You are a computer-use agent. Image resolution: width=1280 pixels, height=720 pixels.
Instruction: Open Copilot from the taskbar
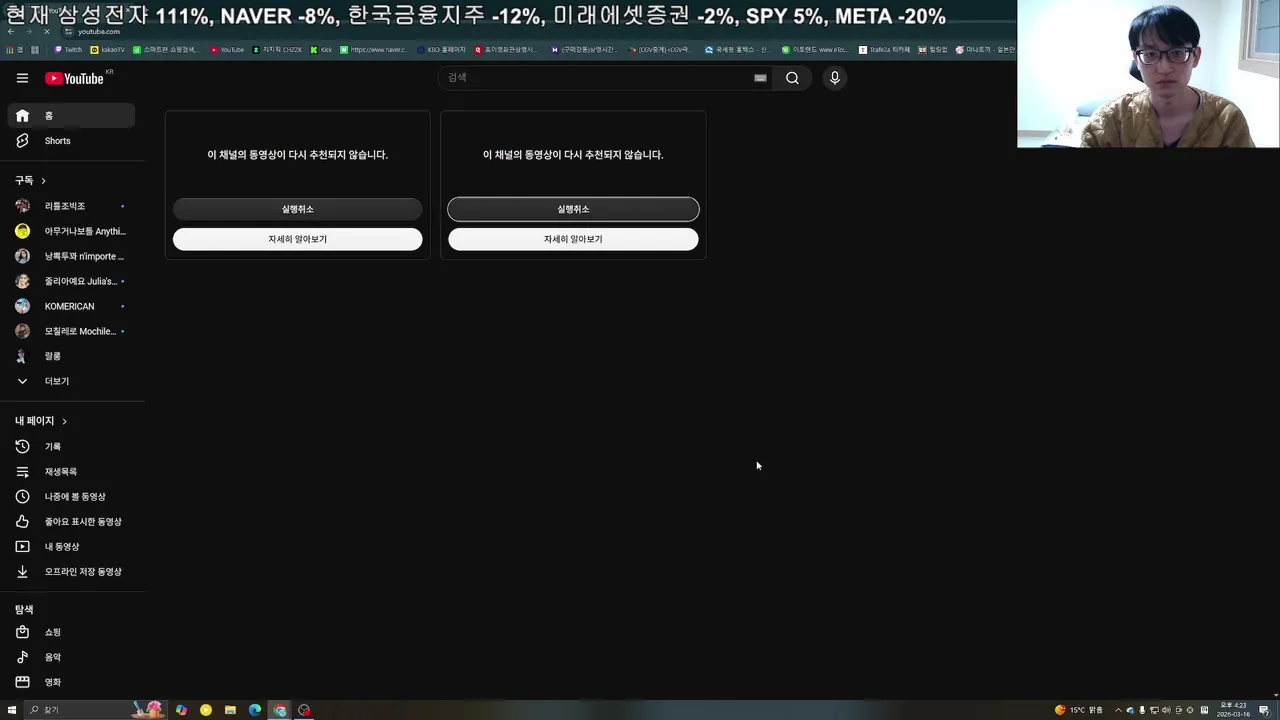[181, 710]
